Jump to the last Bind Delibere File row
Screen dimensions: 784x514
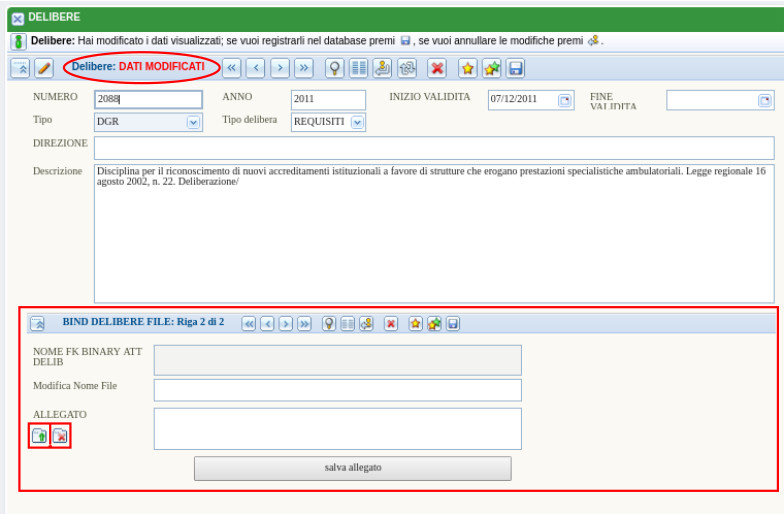(x=304, y=324)
